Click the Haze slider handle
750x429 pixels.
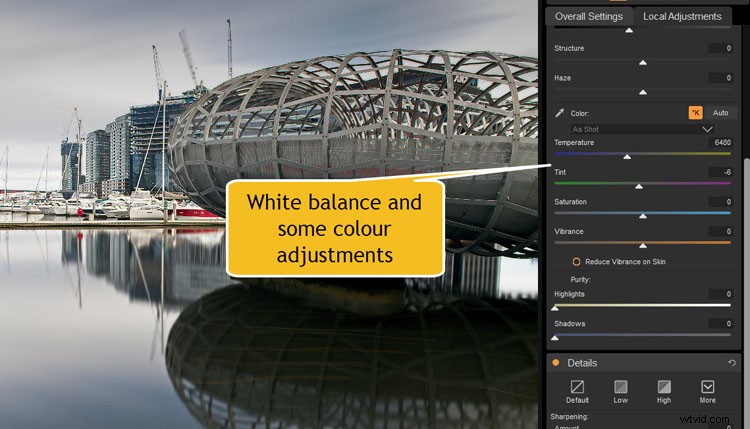[643, 92]
